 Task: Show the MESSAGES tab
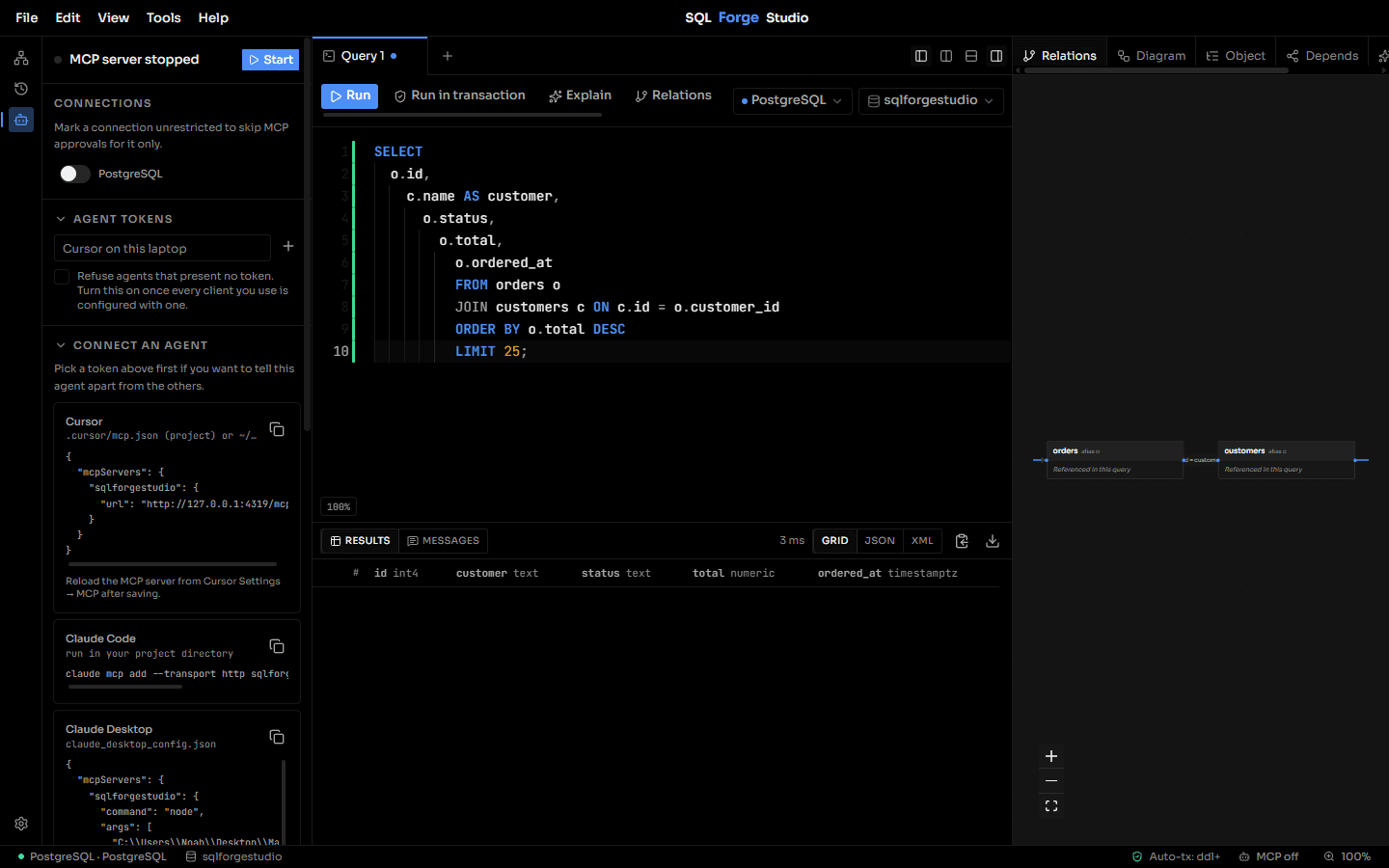(443, 541)
